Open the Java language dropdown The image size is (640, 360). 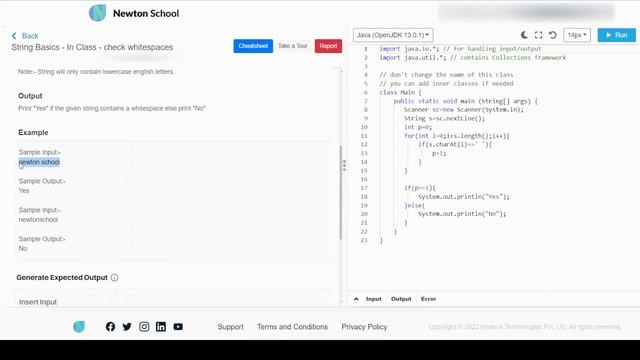point(393,35)
